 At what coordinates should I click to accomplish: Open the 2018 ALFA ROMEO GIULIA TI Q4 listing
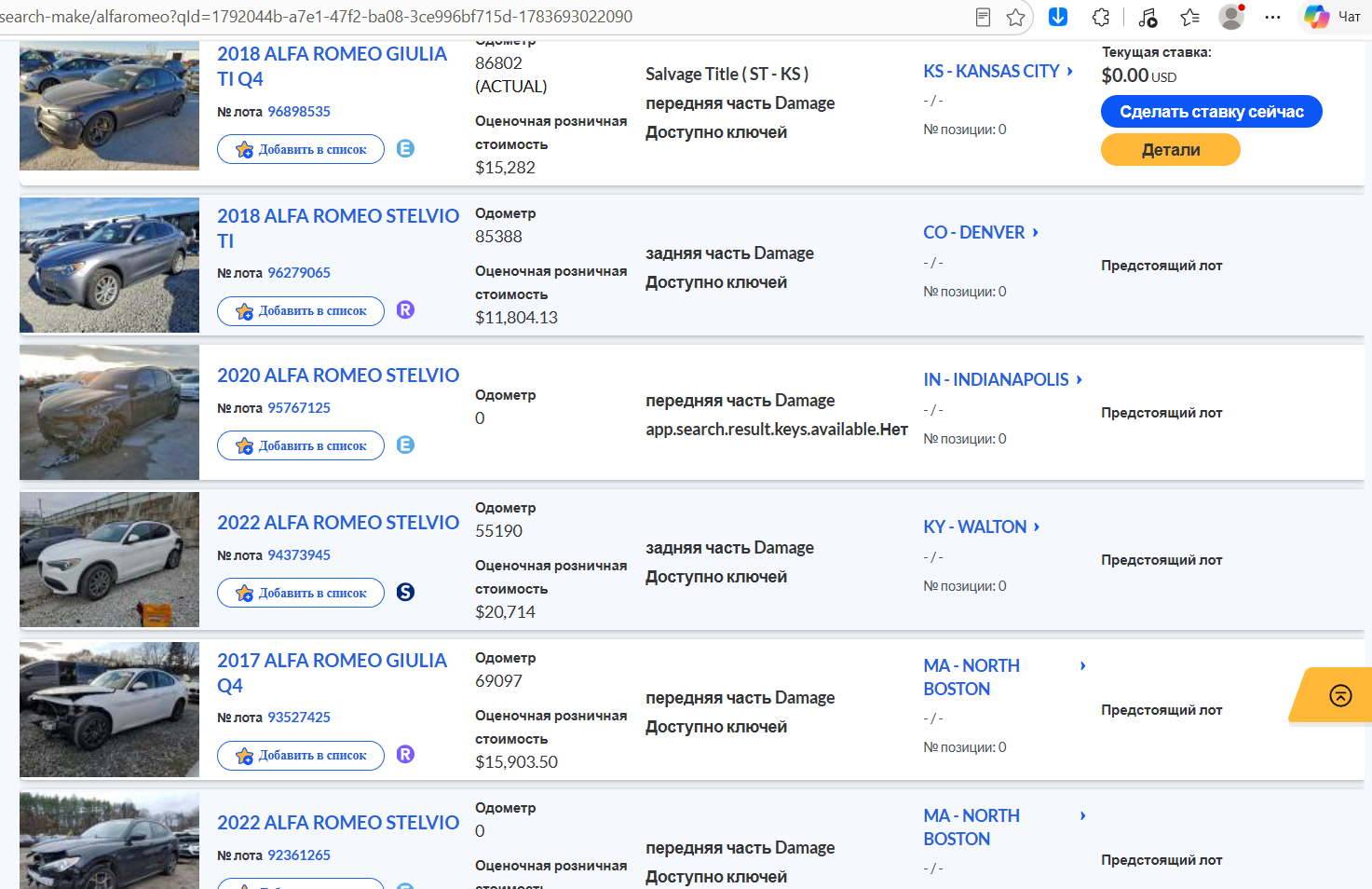(x=332, y=66)
